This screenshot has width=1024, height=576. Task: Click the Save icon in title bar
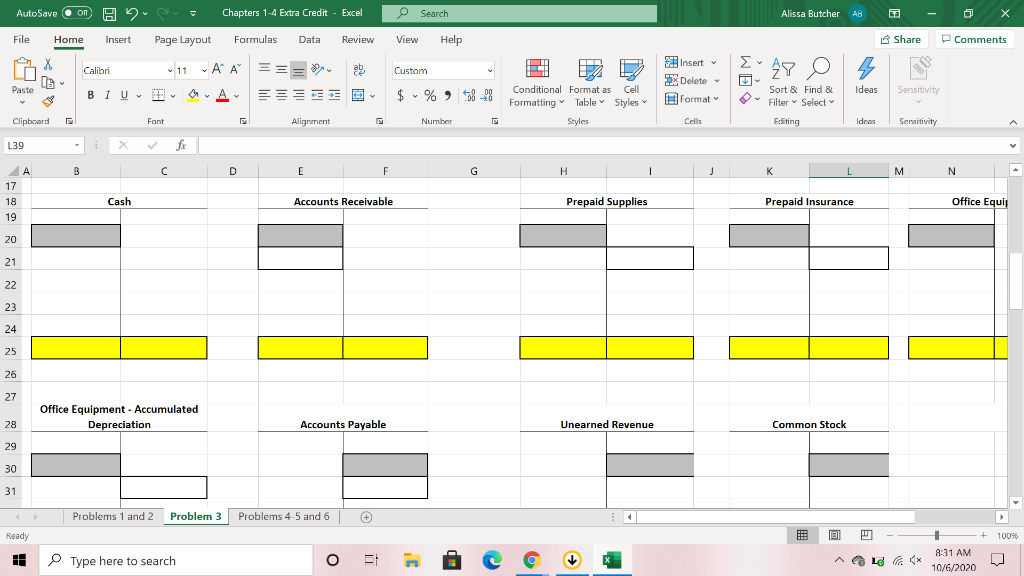(x=109, y=13)
